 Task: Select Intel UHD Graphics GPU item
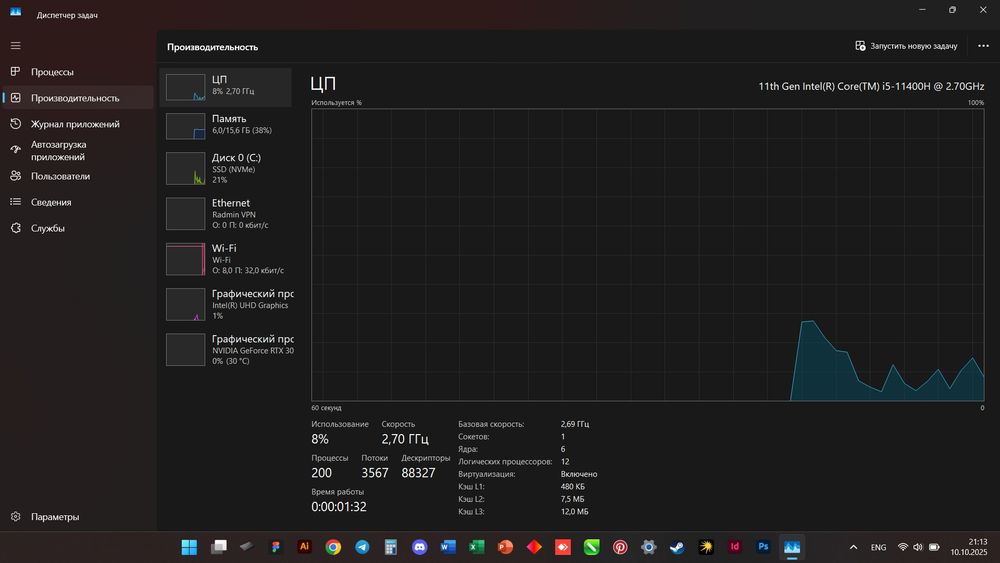click(x=226, y=304)
